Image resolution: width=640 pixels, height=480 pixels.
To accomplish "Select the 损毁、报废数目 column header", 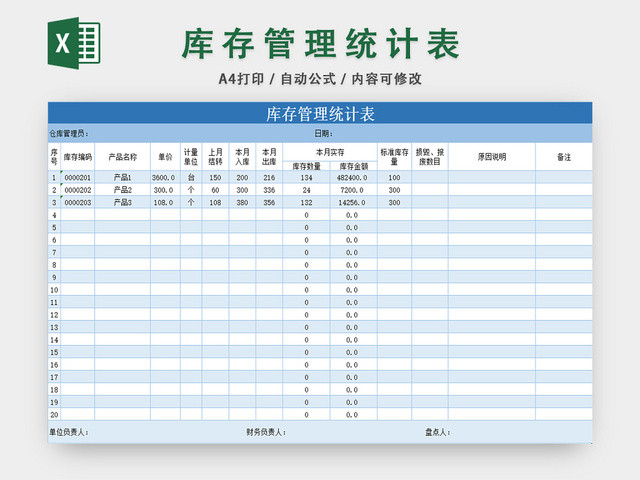I will 430,157.
